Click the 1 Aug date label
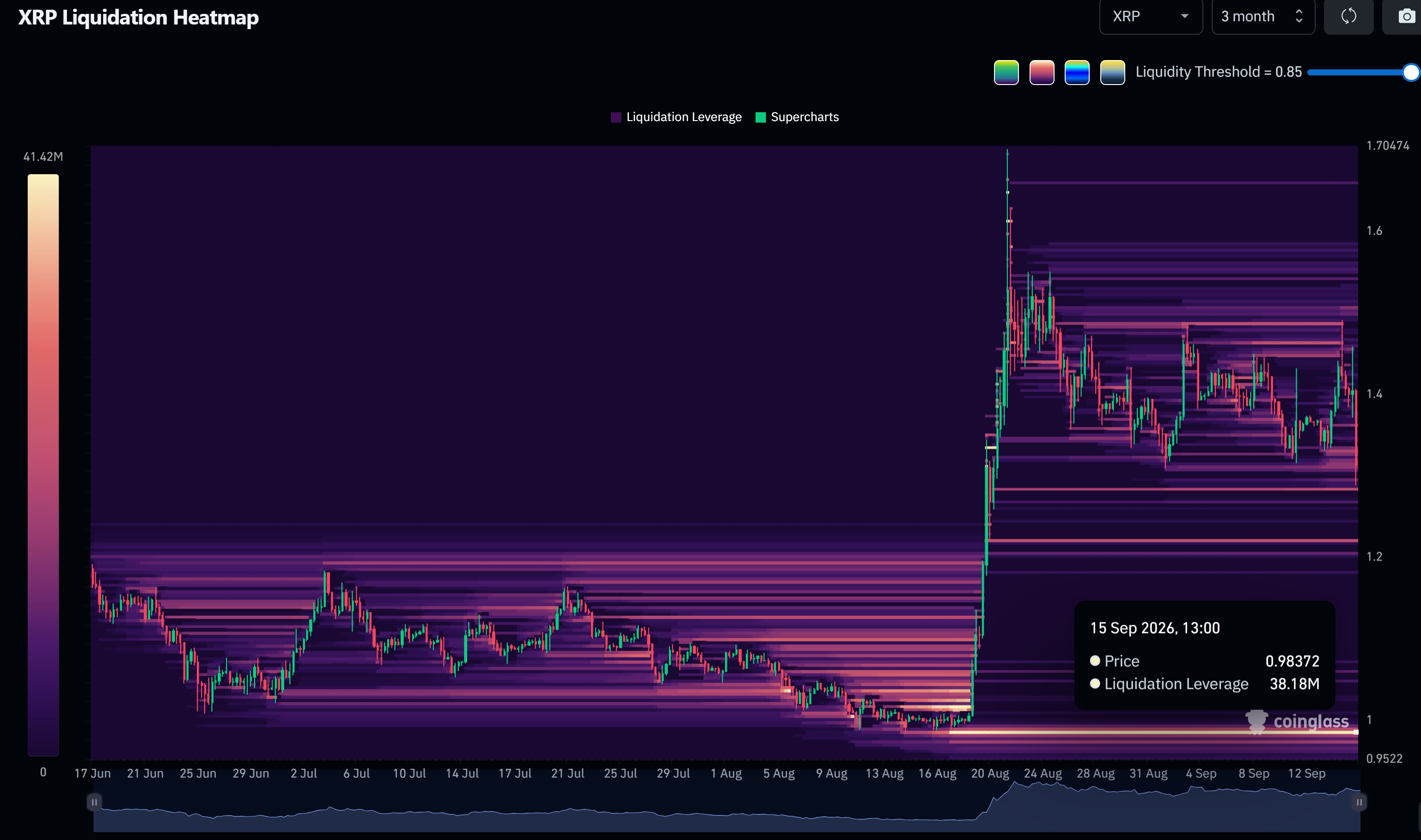1421x840 pixels. (726, 773)
